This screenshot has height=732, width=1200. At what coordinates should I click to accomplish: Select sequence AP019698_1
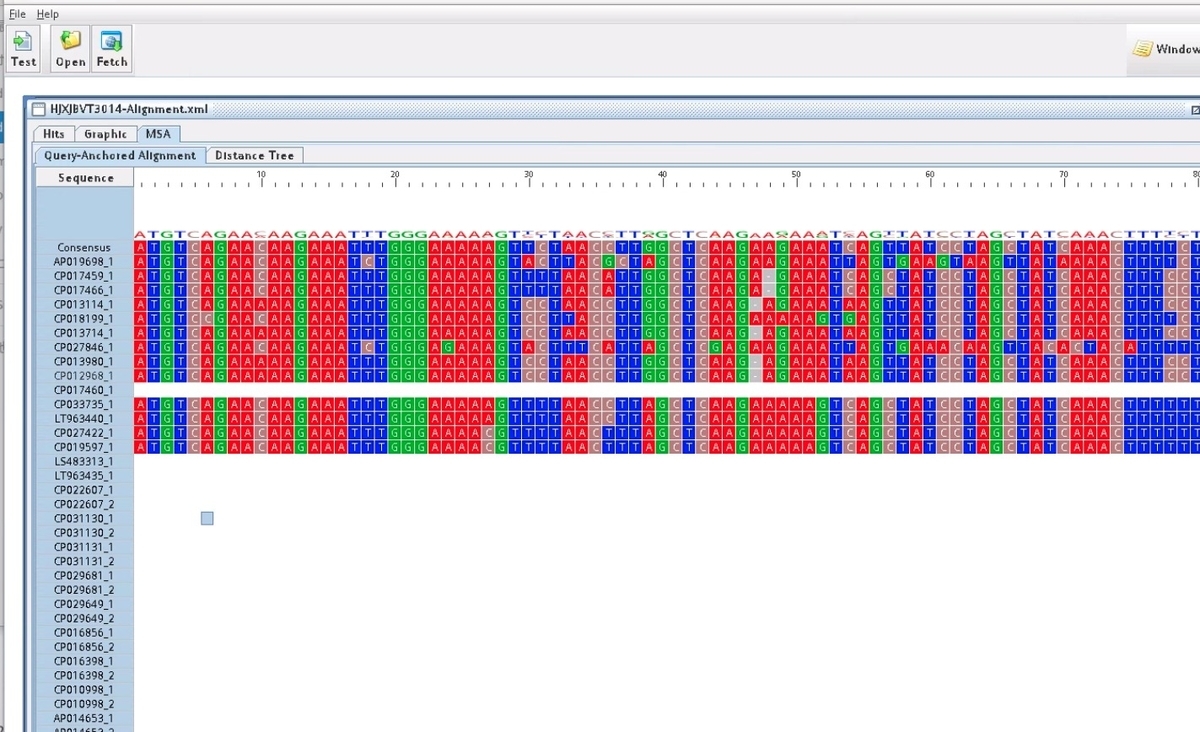84,261
